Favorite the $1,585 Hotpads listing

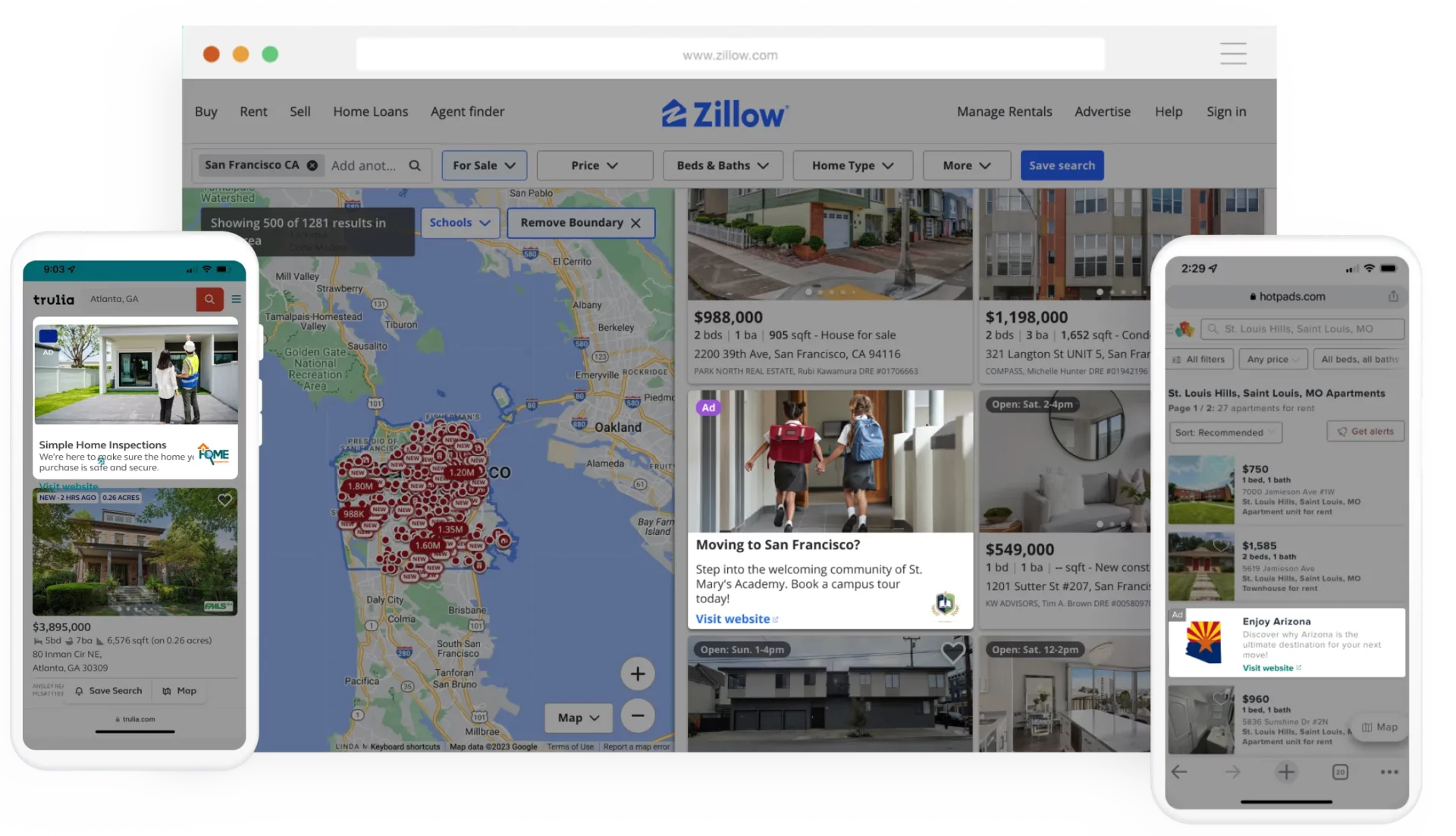(x=1220, y=545)
